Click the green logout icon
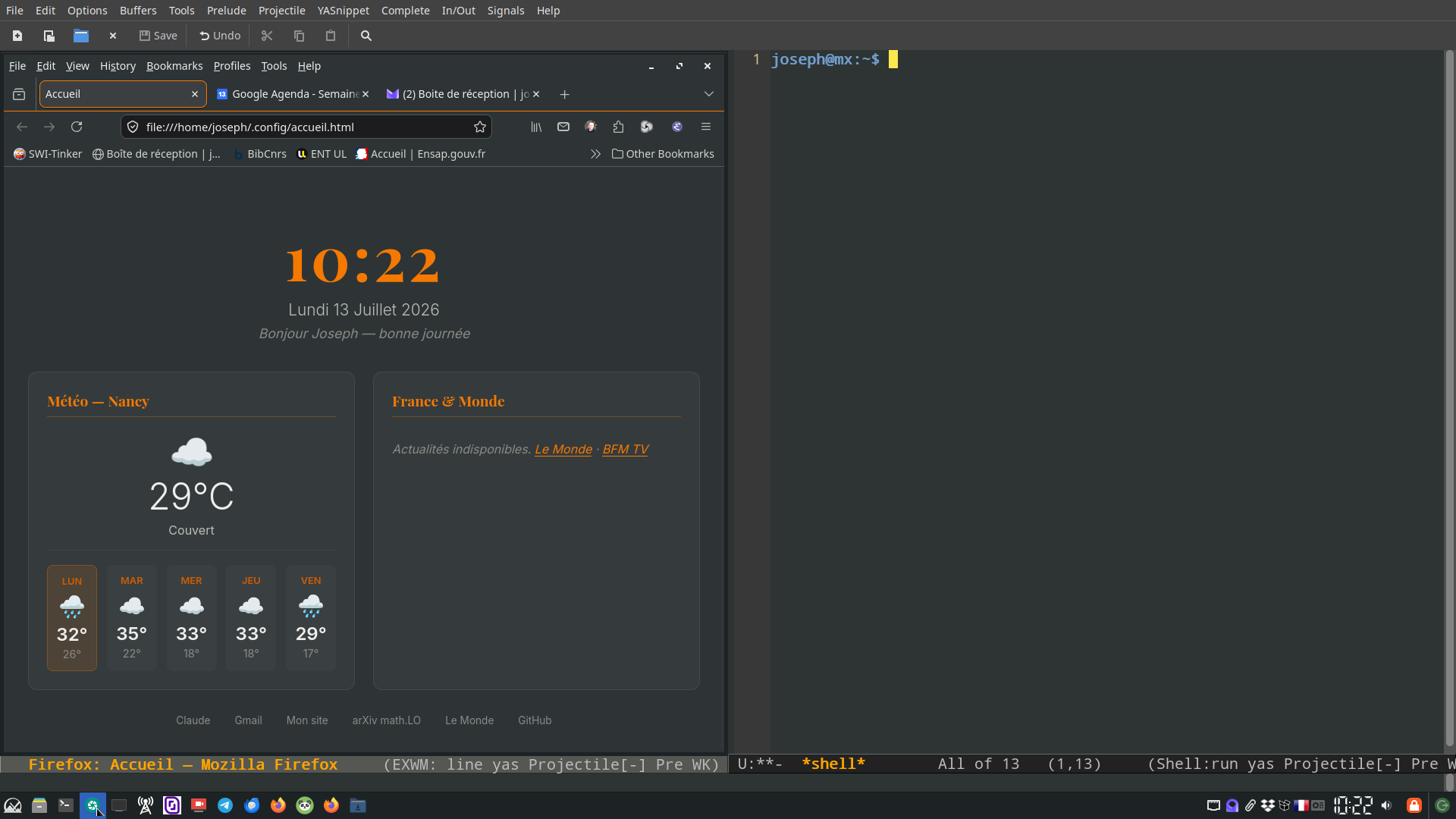1456x819 pixels. click(1442, 805)
